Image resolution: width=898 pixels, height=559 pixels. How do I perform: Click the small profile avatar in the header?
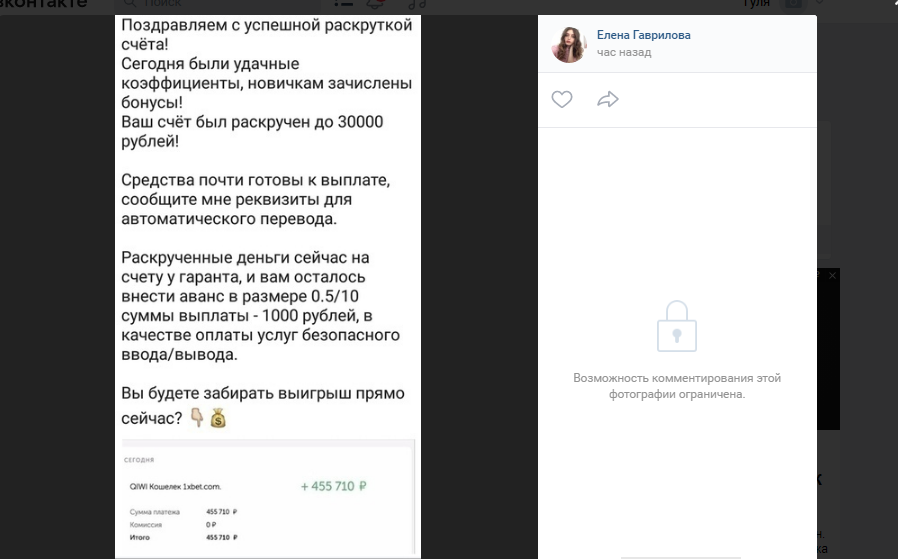click(793, 3)
